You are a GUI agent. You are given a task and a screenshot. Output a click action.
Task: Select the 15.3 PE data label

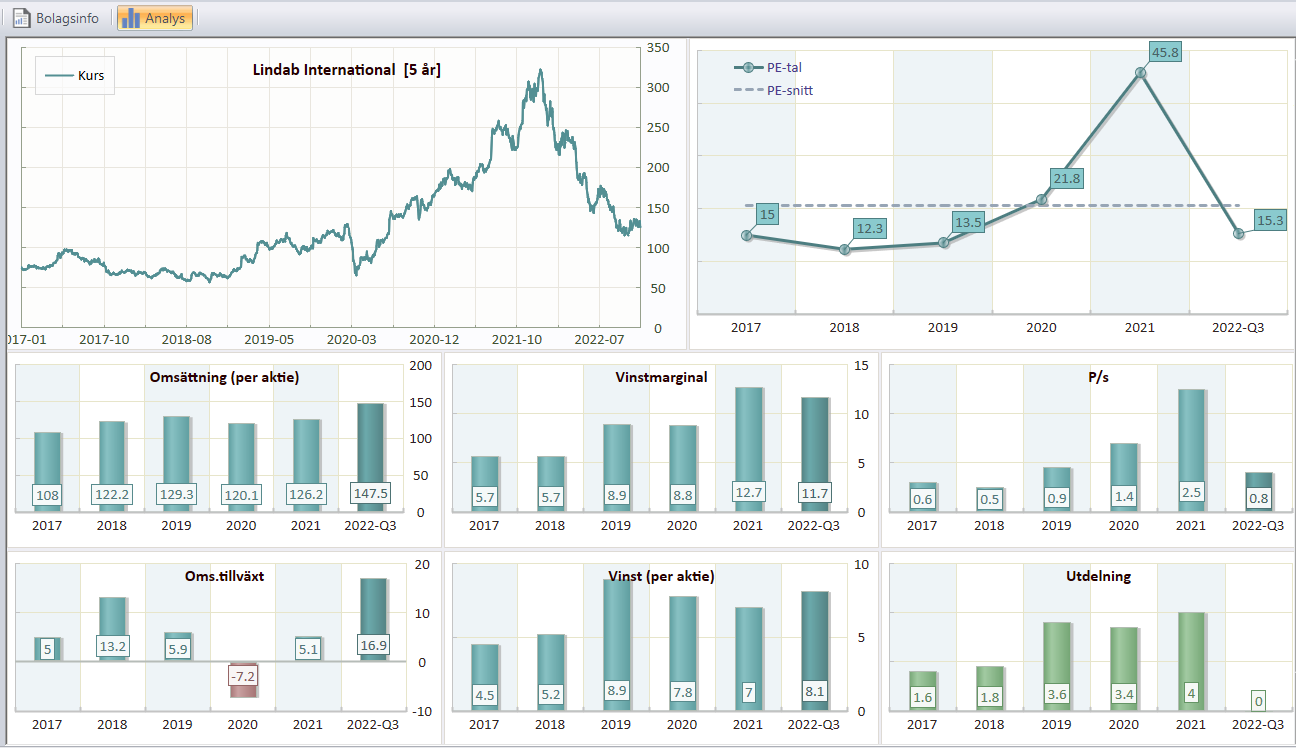(1269, 220)
